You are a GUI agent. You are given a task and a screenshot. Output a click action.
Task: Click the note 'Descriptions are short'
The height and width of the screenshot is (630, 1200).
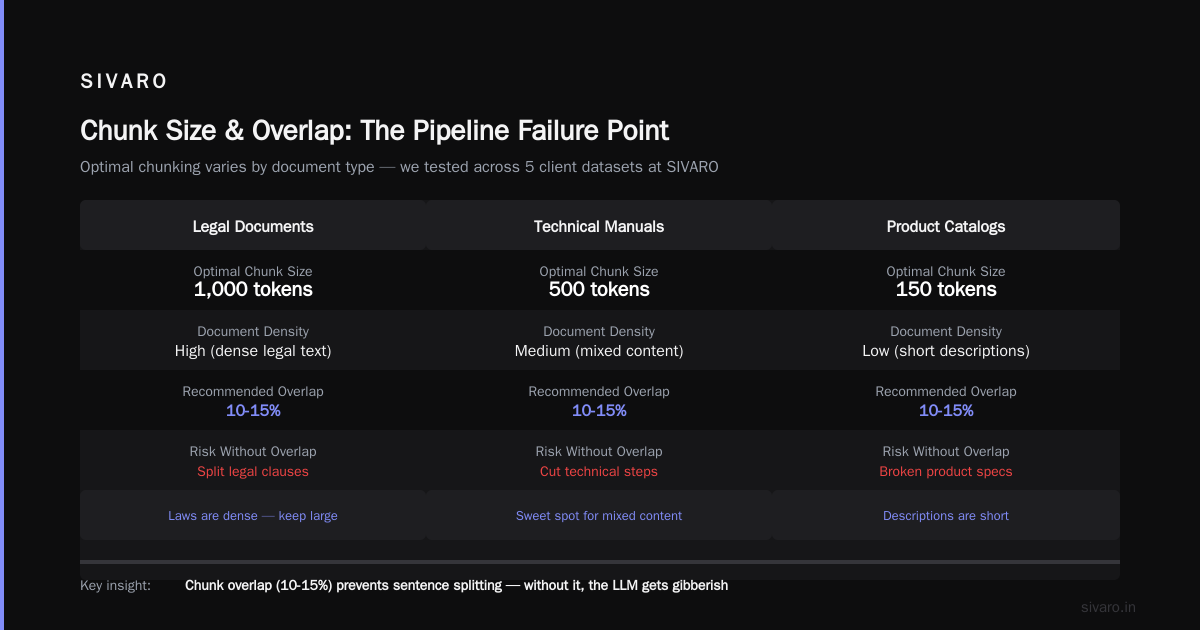coord(946,516)
